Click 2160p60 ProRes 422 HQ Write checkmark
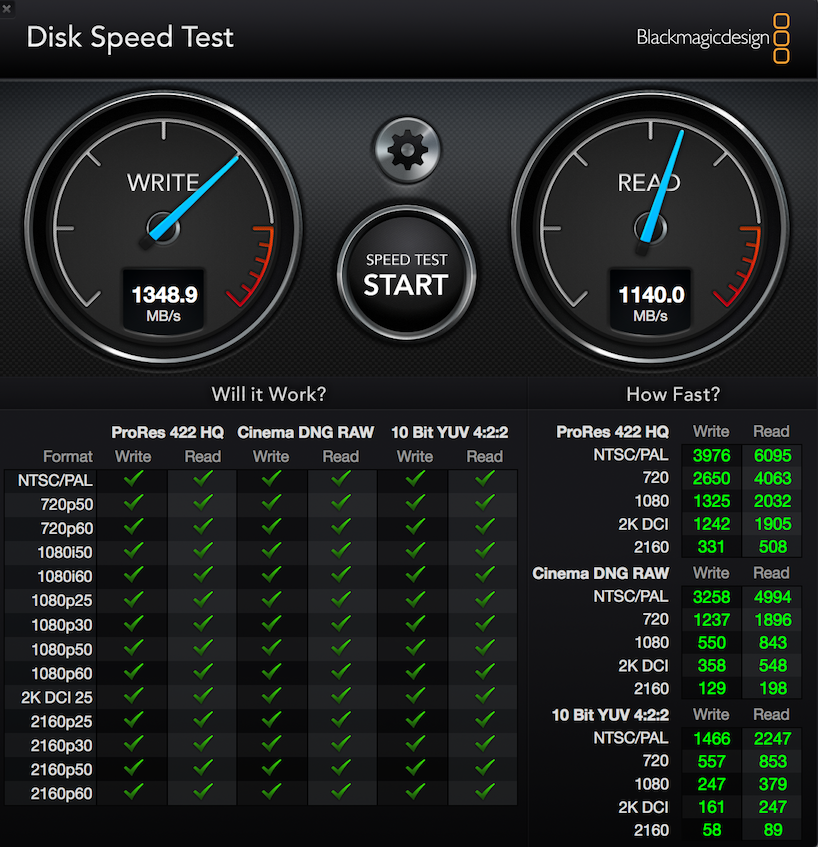The width and height of the screenshot is (818, 847). [x=133, y=792]
